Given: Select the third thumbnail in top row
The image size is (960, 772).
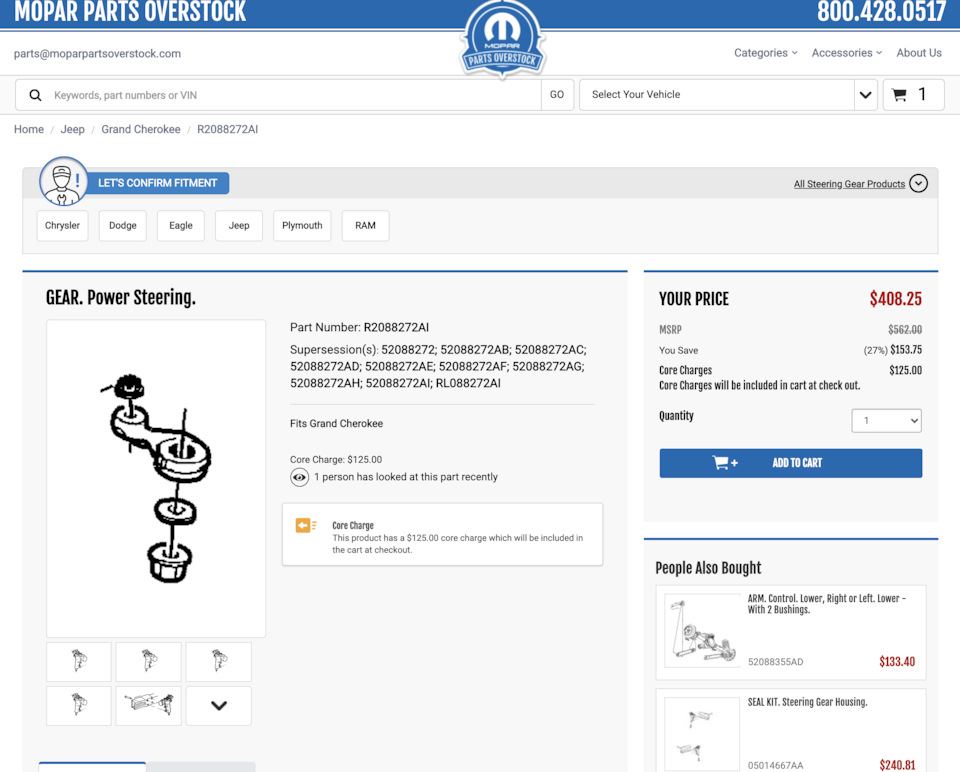Looking at the screenshot, I should (219, 661).
